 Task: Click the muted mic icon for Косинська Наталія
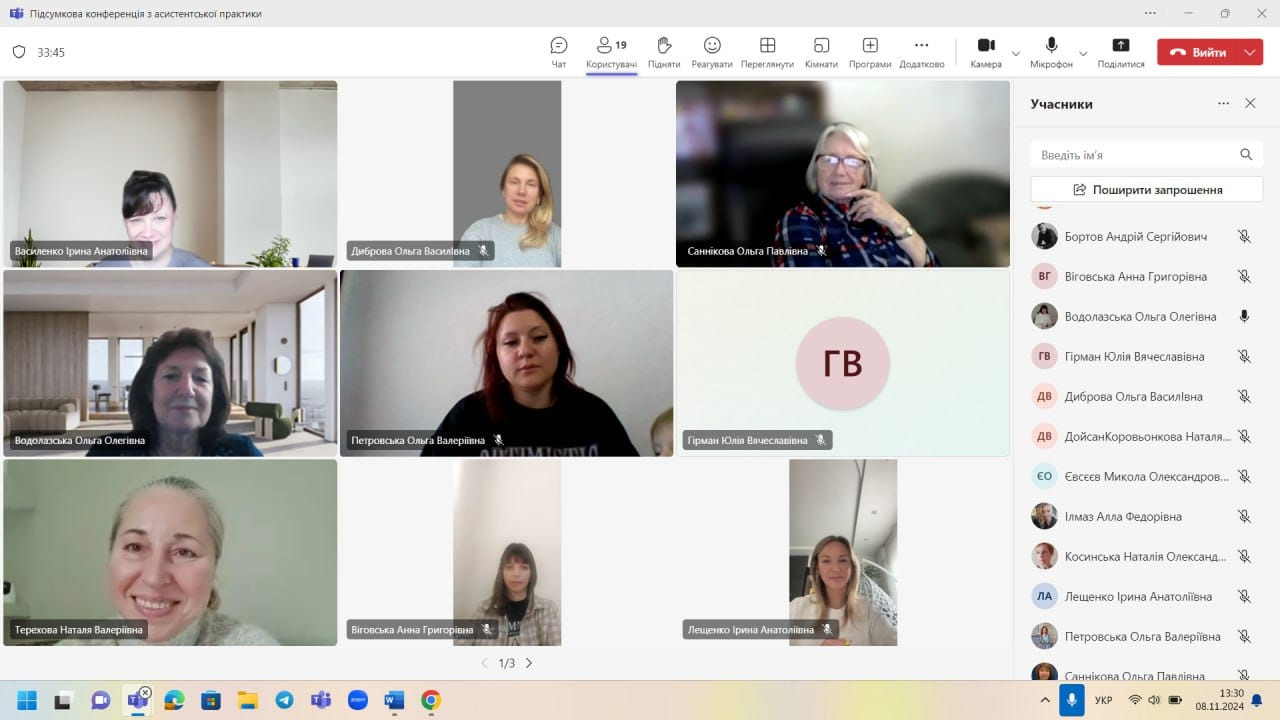1244,557
